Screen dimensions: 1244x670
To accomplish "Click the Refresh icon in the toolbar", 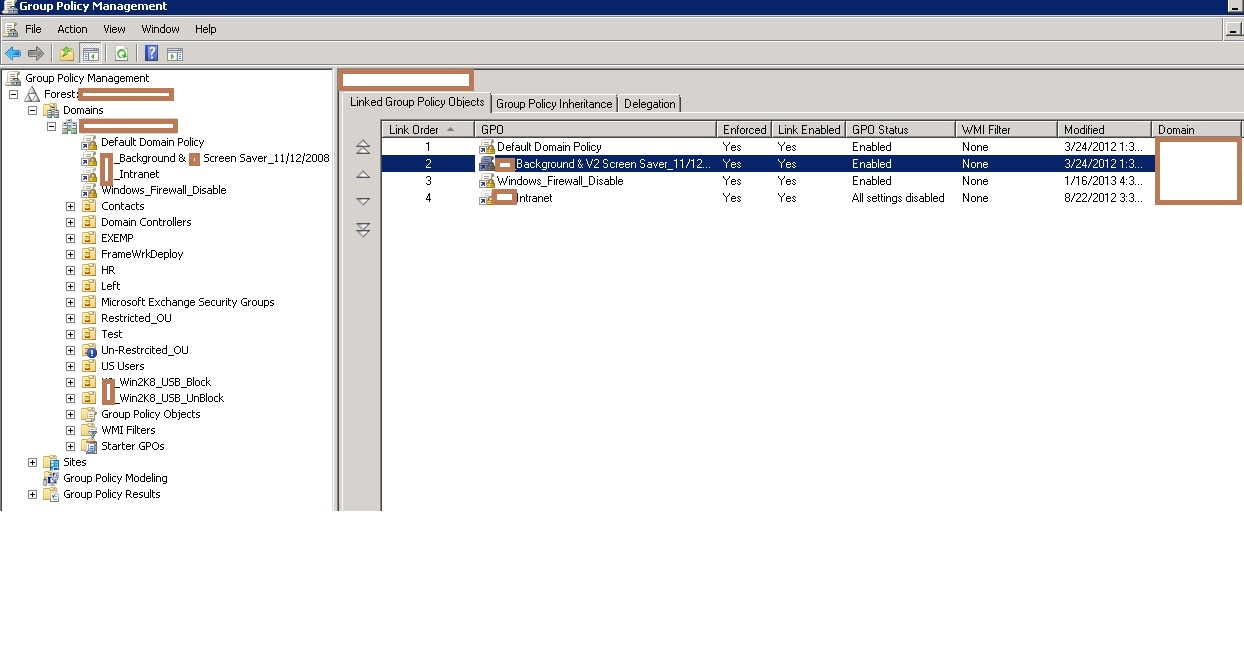I will coord(121,53).
